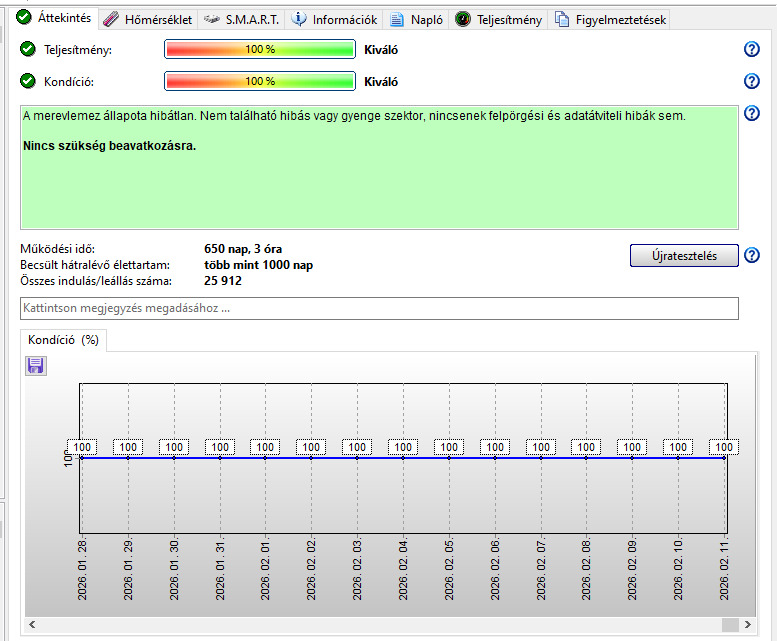777x641 pixels.
Task: Switch to the Teljesítmény tab
Action: tap(499, 20)
